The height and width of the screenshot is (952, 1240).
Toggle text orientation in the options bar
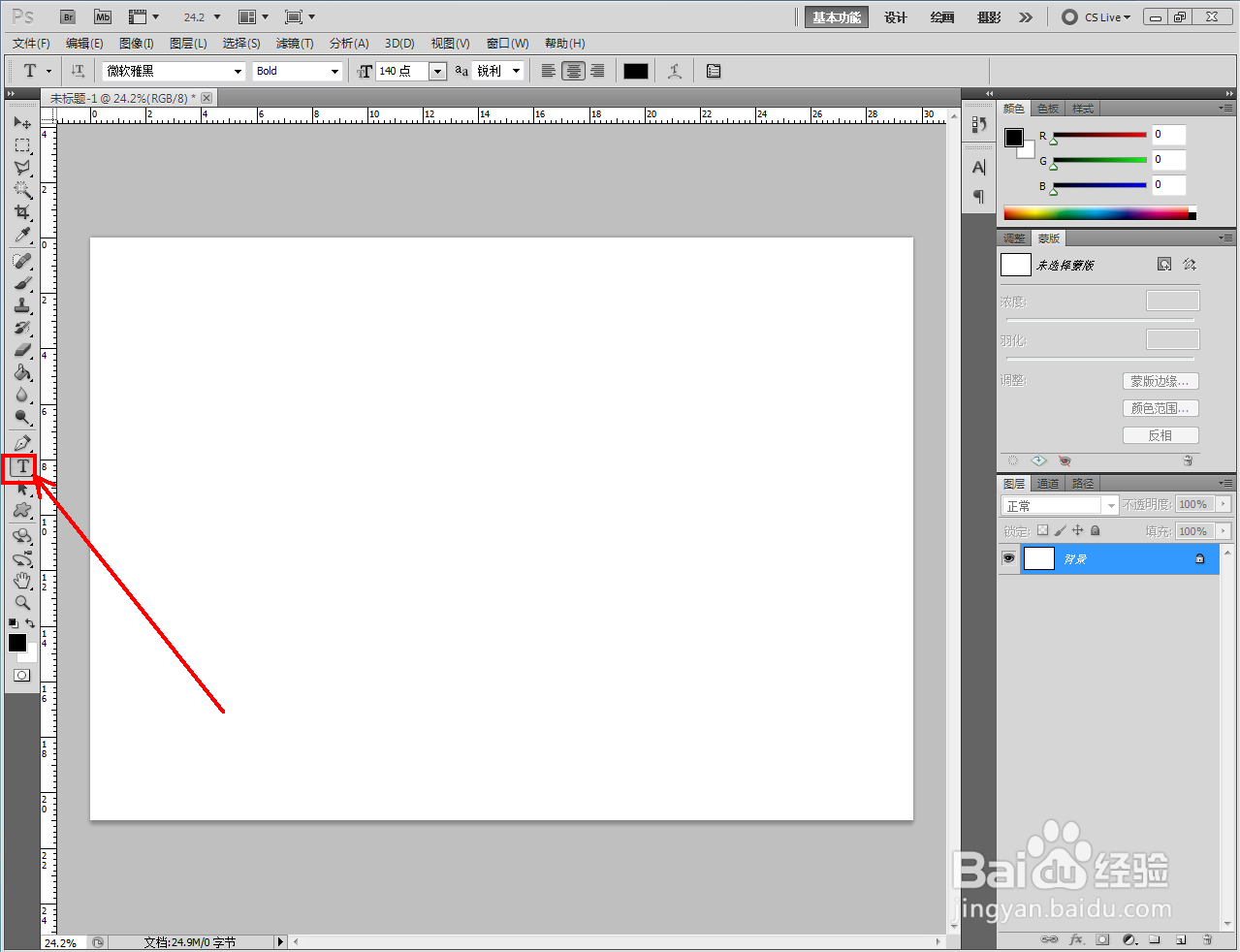(x=79, y=71)
